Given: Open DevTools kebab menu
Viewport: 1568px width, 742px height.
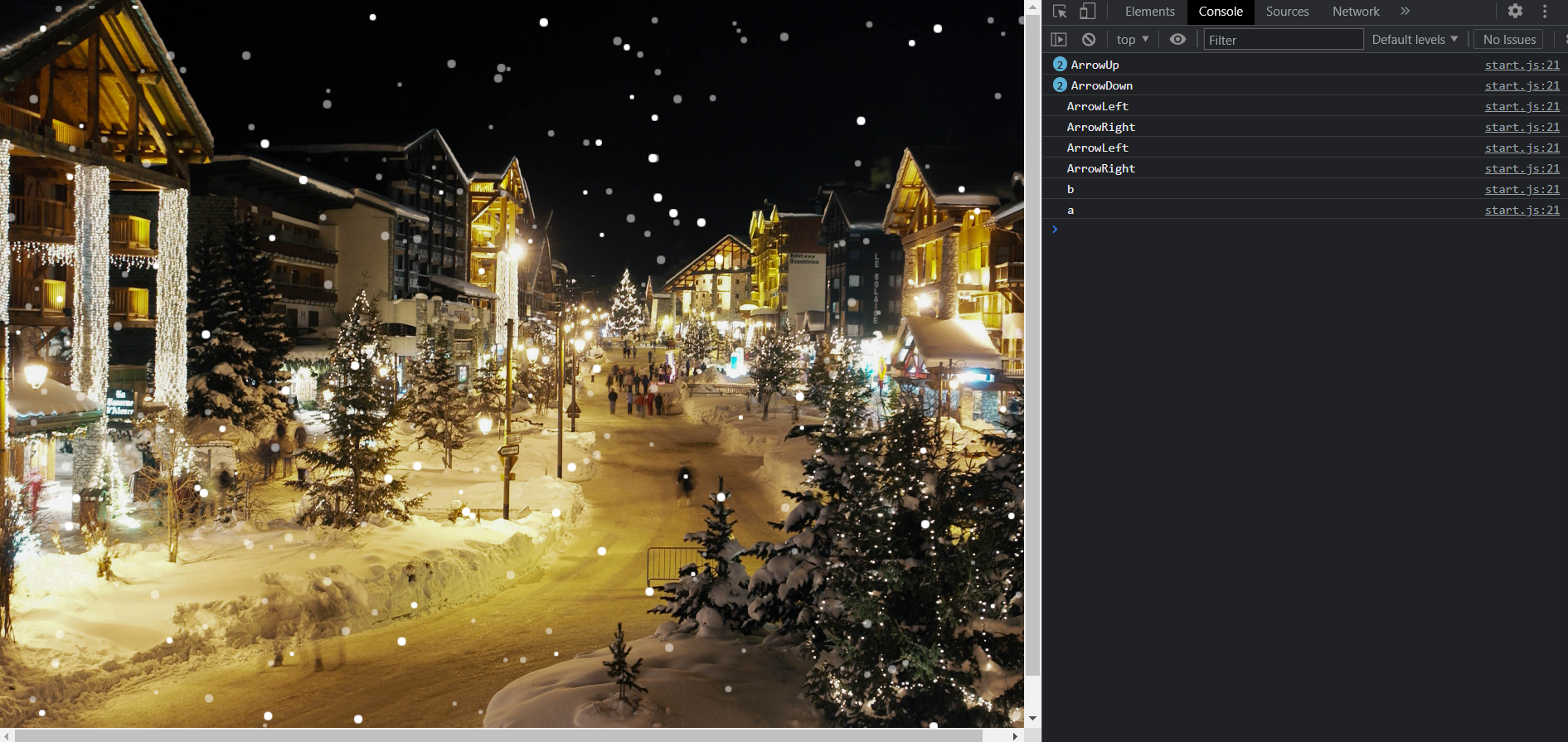Looking at the screenshot, I should (x=1545, y=12).
